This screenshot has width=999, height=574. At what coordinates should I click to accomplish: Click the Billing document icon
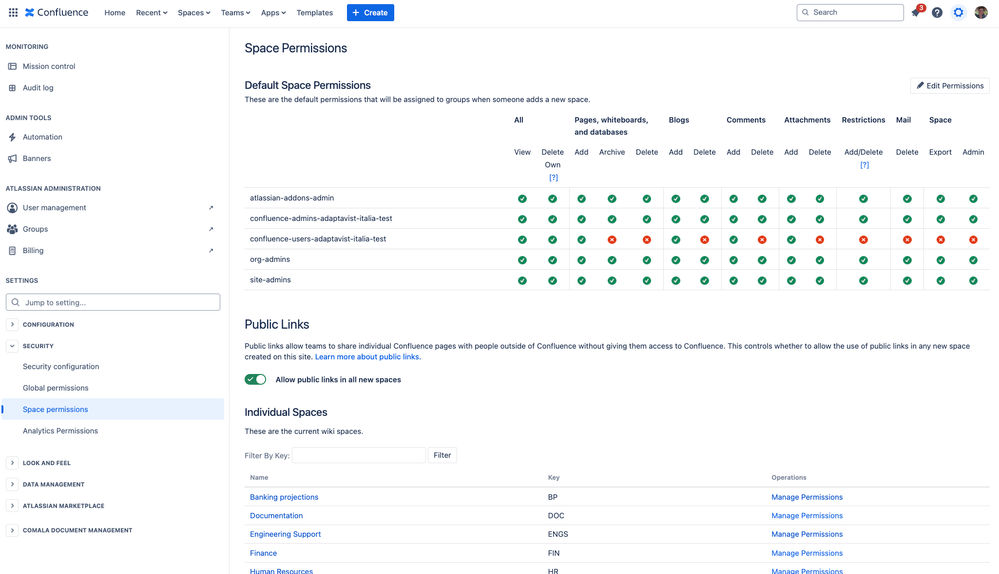coord(12,251)
